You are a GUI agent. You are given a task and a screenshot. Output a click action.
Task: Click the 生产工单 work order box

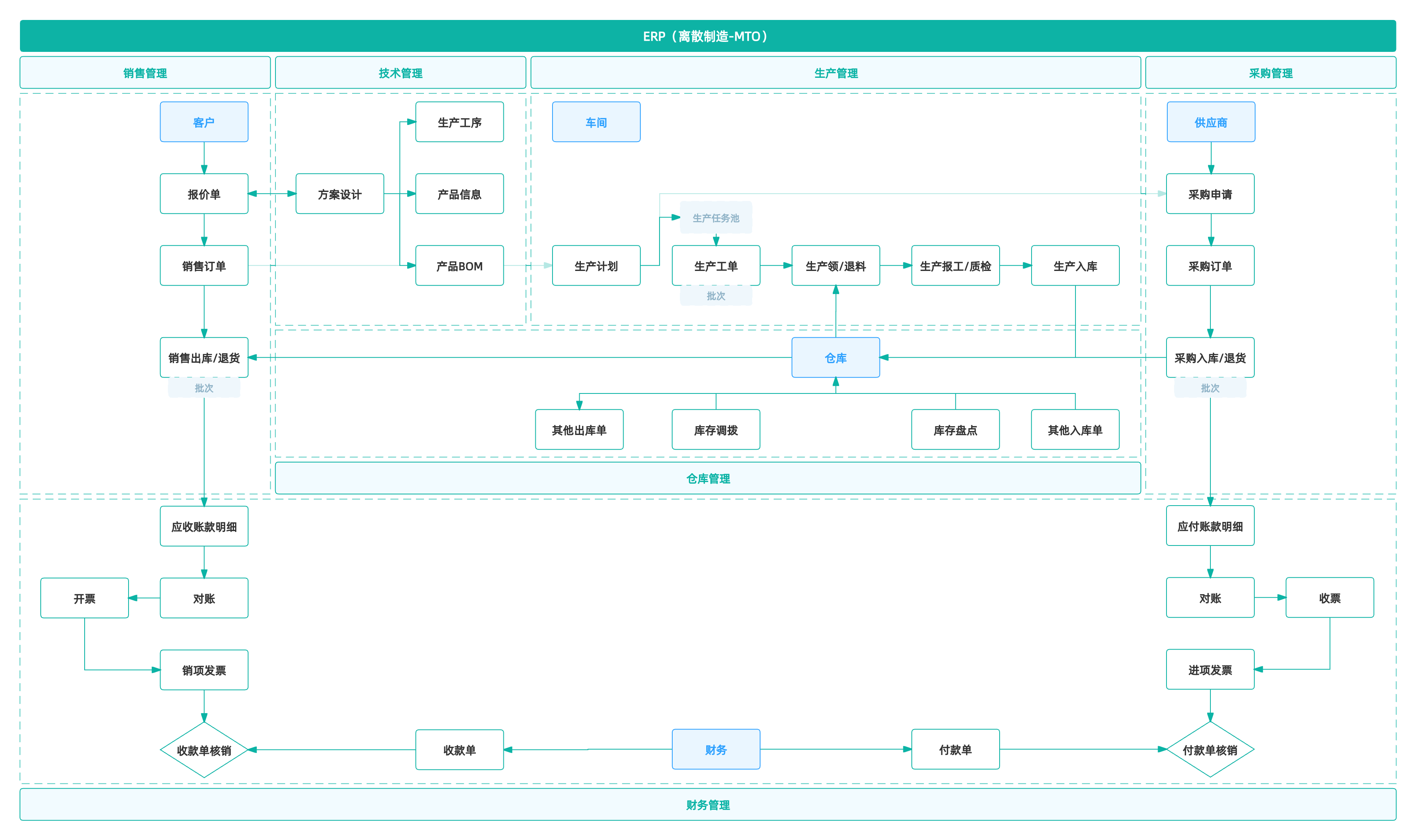pyautogui.click(x=716, y=265)
